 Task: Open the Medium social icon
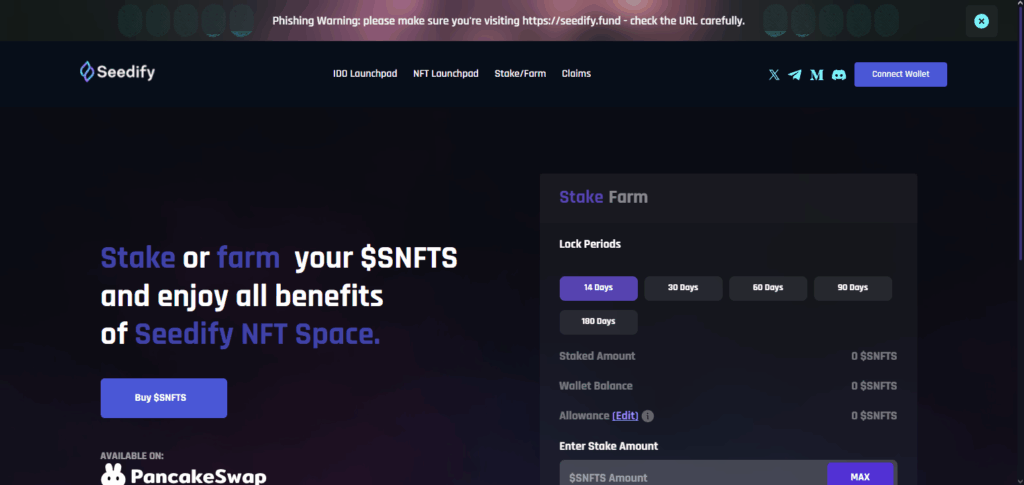tap(816, 75)
